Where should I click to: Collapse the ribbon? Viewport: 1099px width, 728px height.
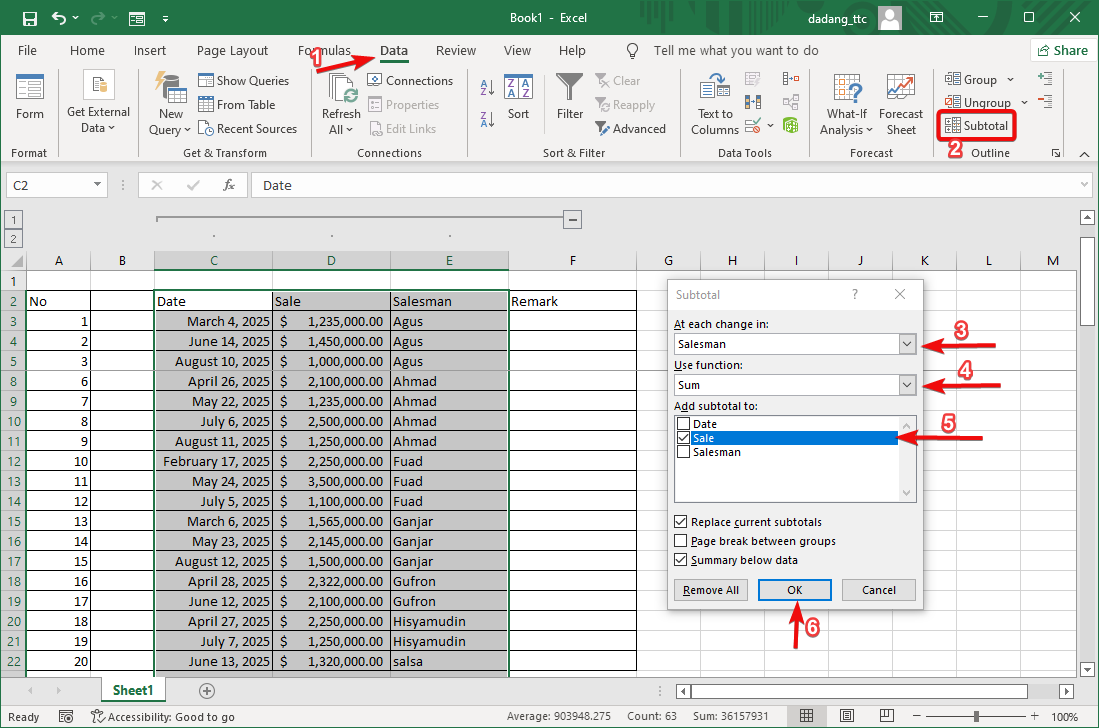coord(1084,153)
